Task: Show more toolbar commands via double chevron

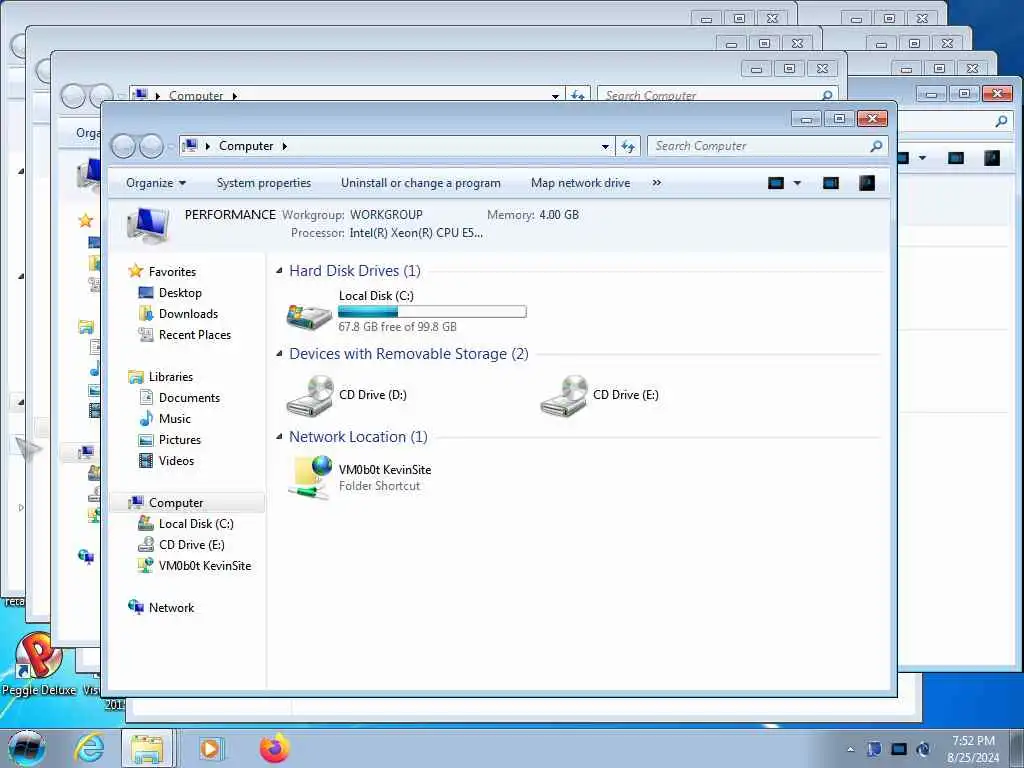Action: 656,183
